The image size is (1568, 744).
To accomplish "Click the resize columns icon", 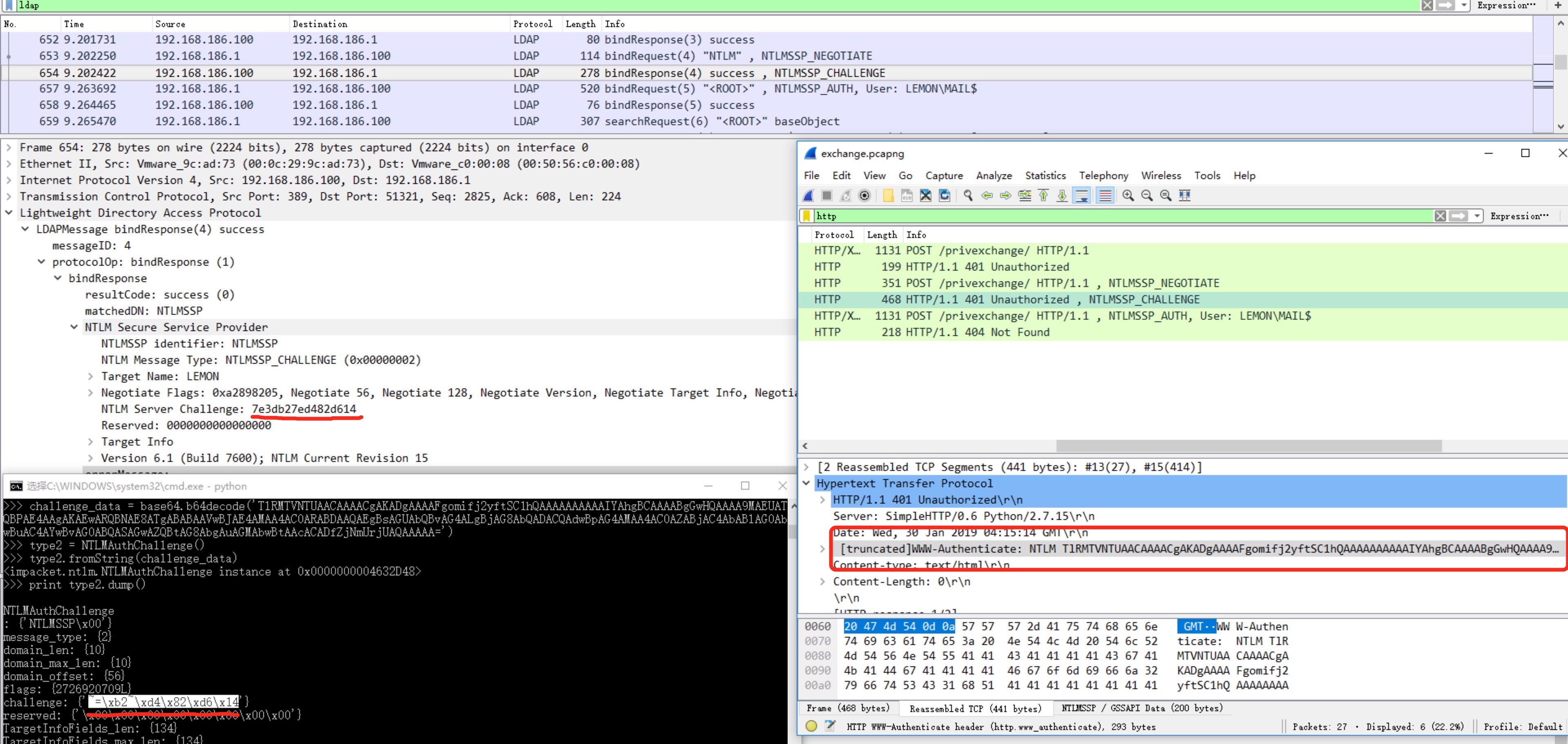I will 1184,195.
